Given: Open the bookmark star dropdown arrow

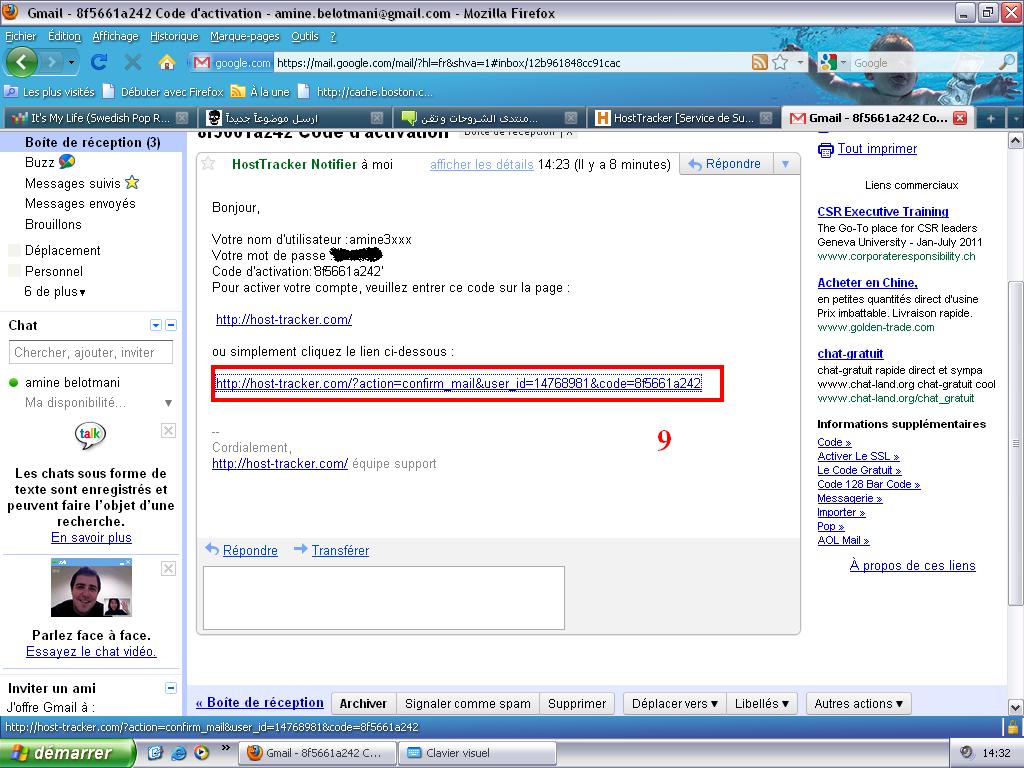Looking at the screenshot, I should tap(800, 63).
